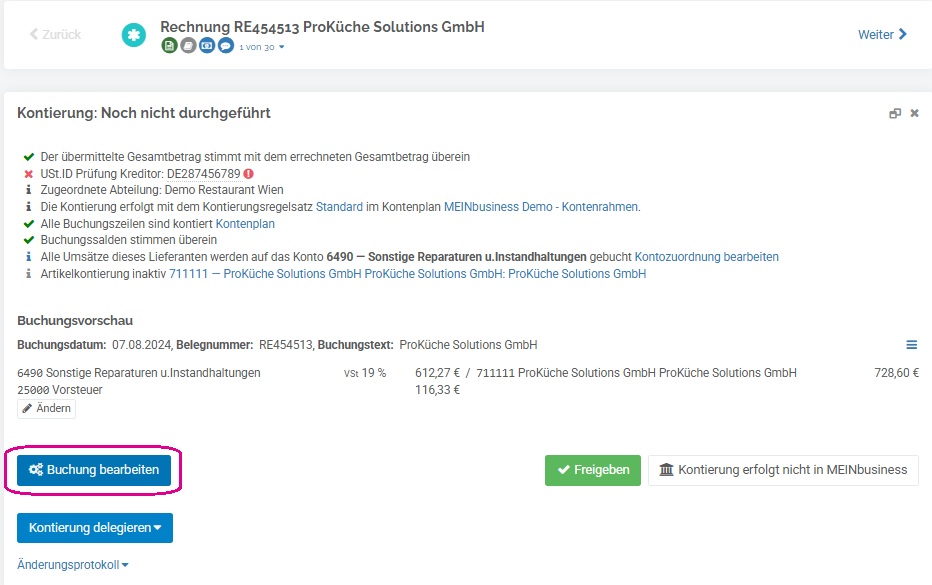
Task: Close the Kontierung panel with the X
Action: point(915,113)
